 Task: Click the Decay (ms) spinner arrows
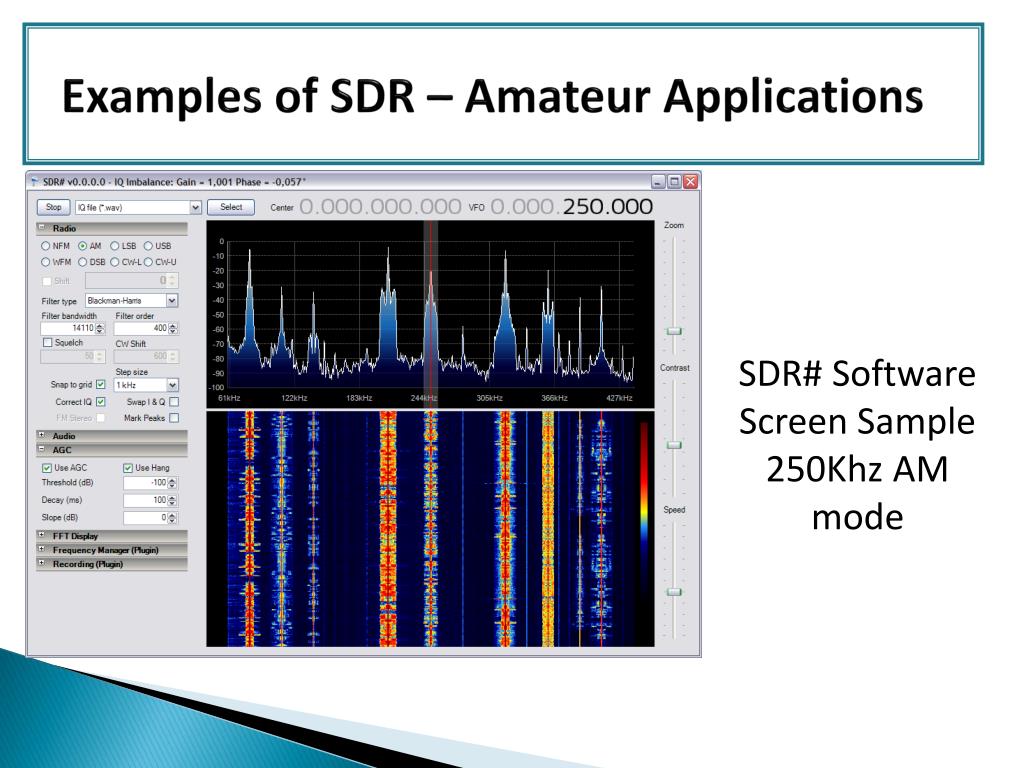(172, 500)
